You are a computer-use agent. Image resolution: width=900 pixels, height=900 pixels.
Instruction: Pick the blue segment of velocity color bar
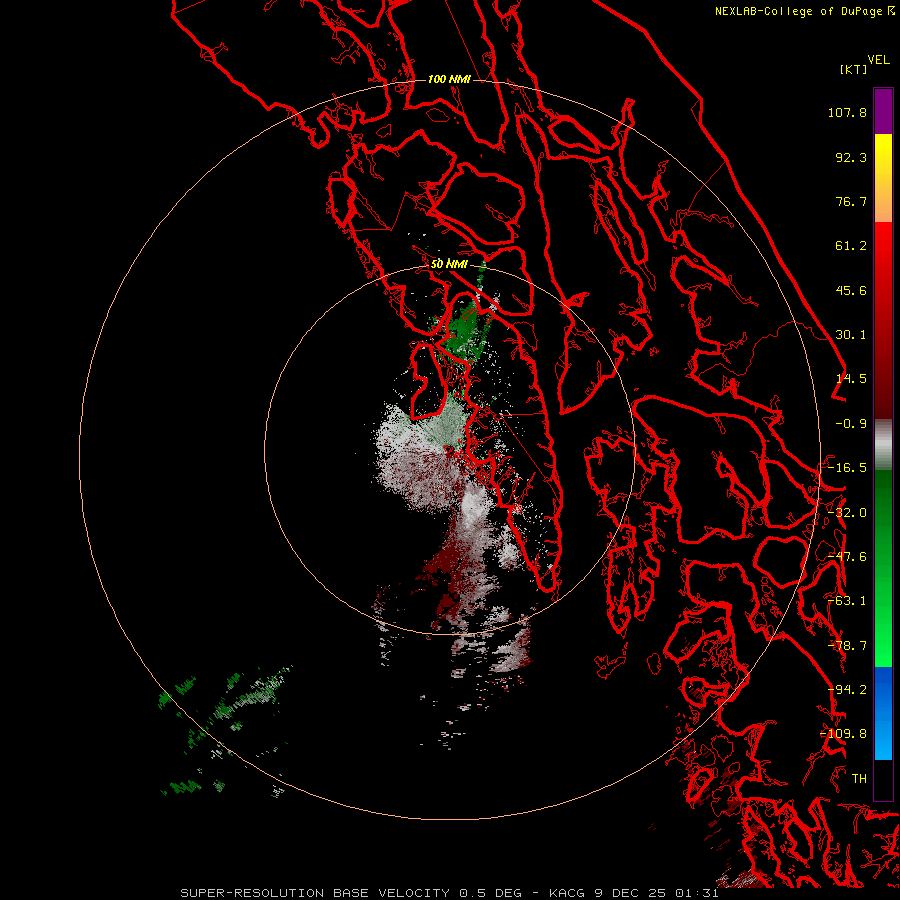point(883,713)
